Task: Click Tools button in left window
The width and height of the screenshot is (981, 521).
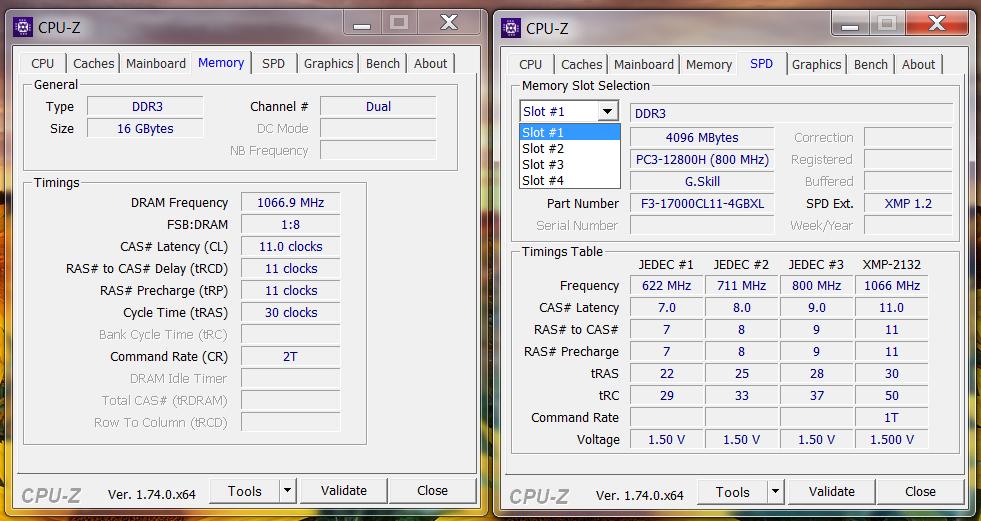Action: [245, 491]
